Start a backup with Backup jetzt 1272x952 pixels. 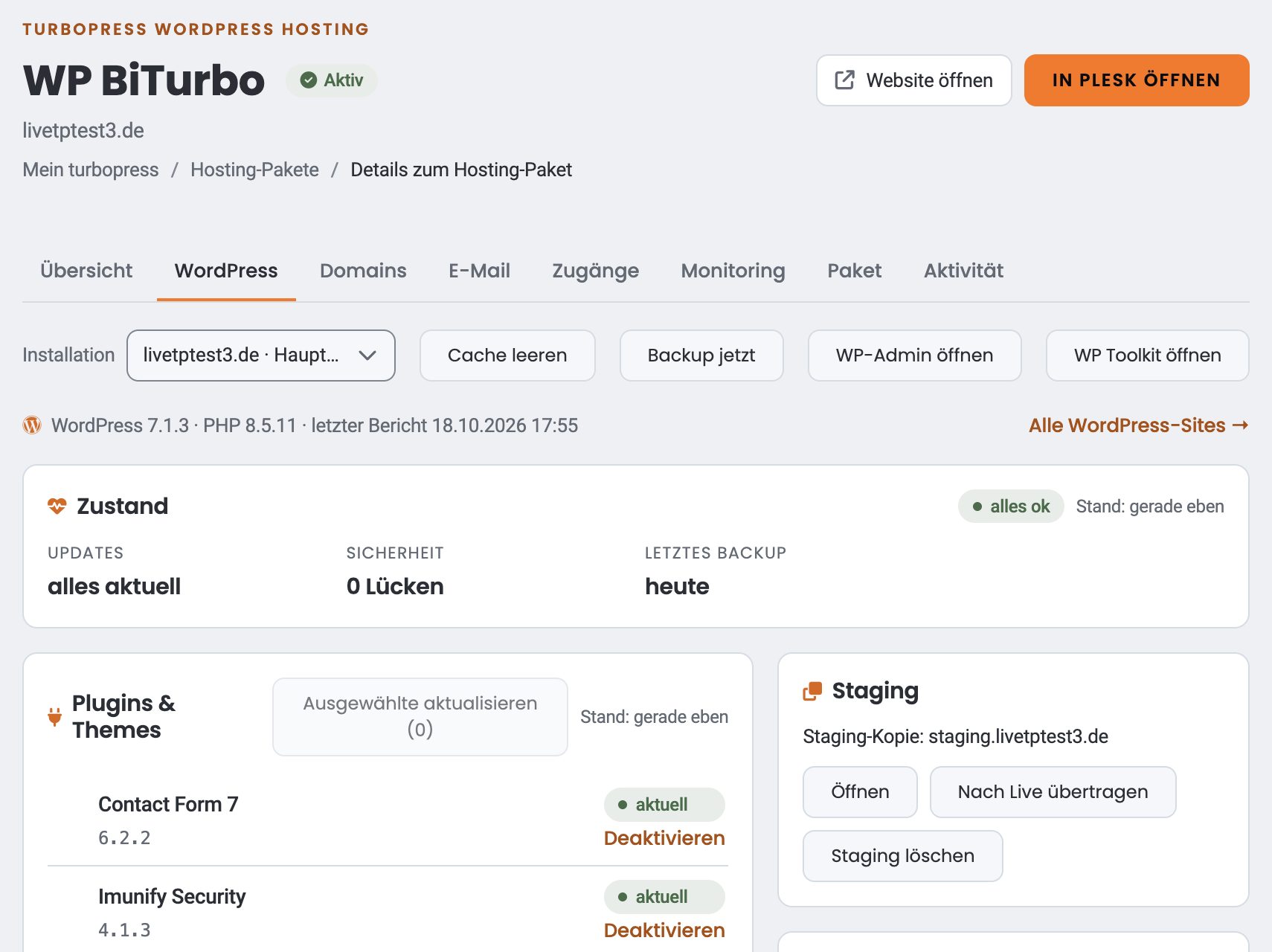(x=701, y=356)
